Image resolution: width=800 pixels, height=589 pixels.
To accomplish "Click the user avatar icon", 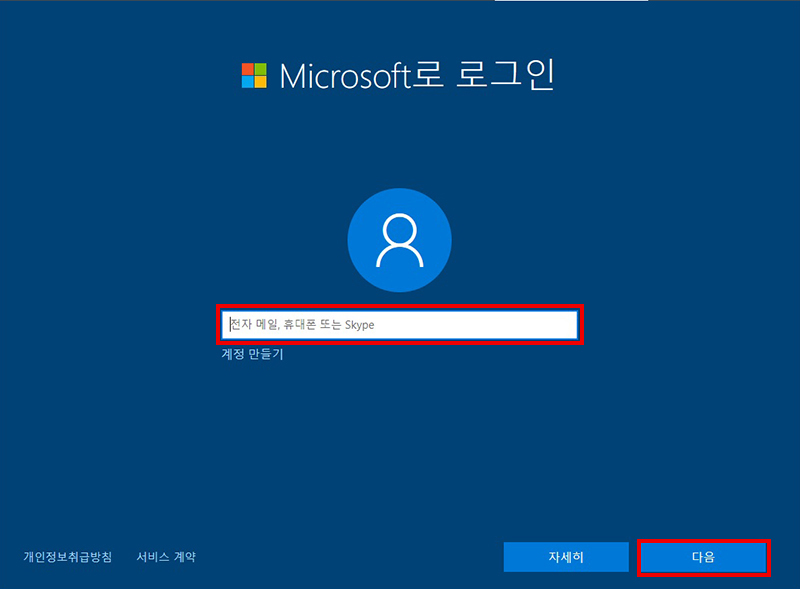I will (399, 240).
